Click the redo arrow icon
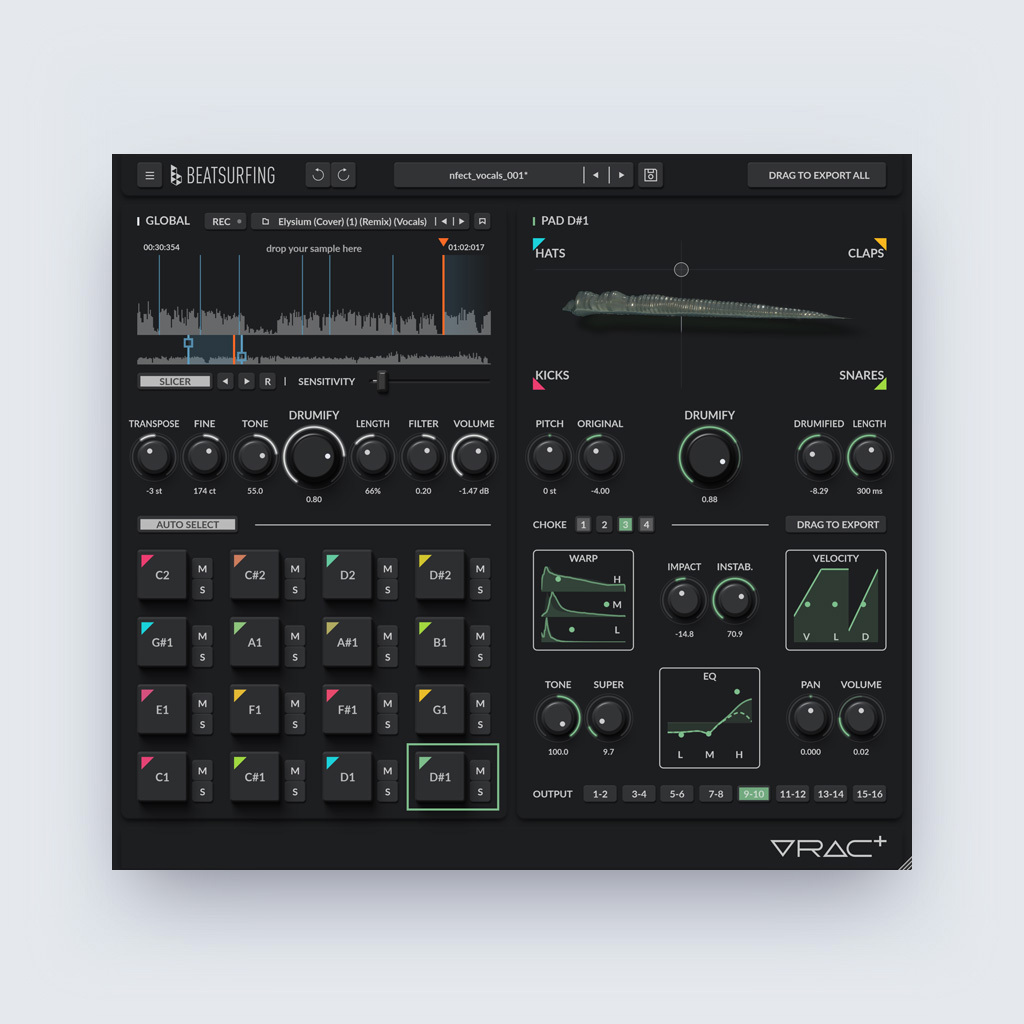Image resolution: width=1024 pixels, height=1024 pixels. tap(344, 175)
